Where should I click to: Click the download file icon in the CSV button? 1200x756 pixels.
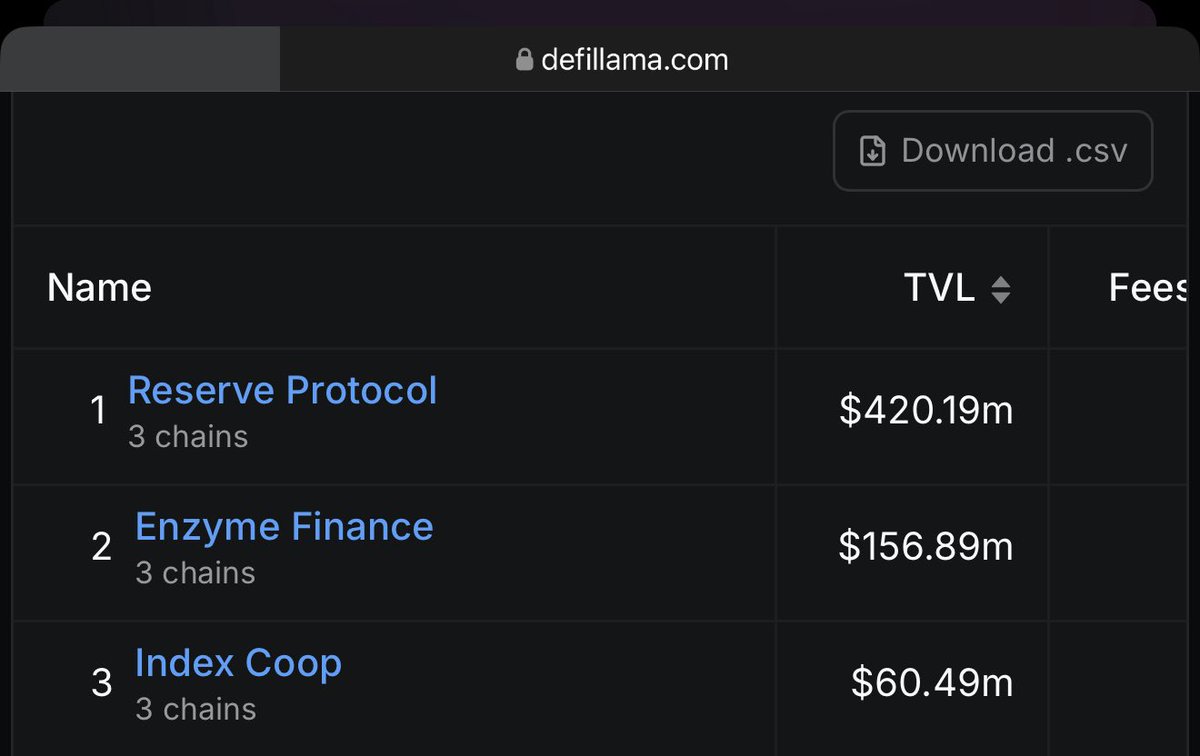(x=873, y=152)
